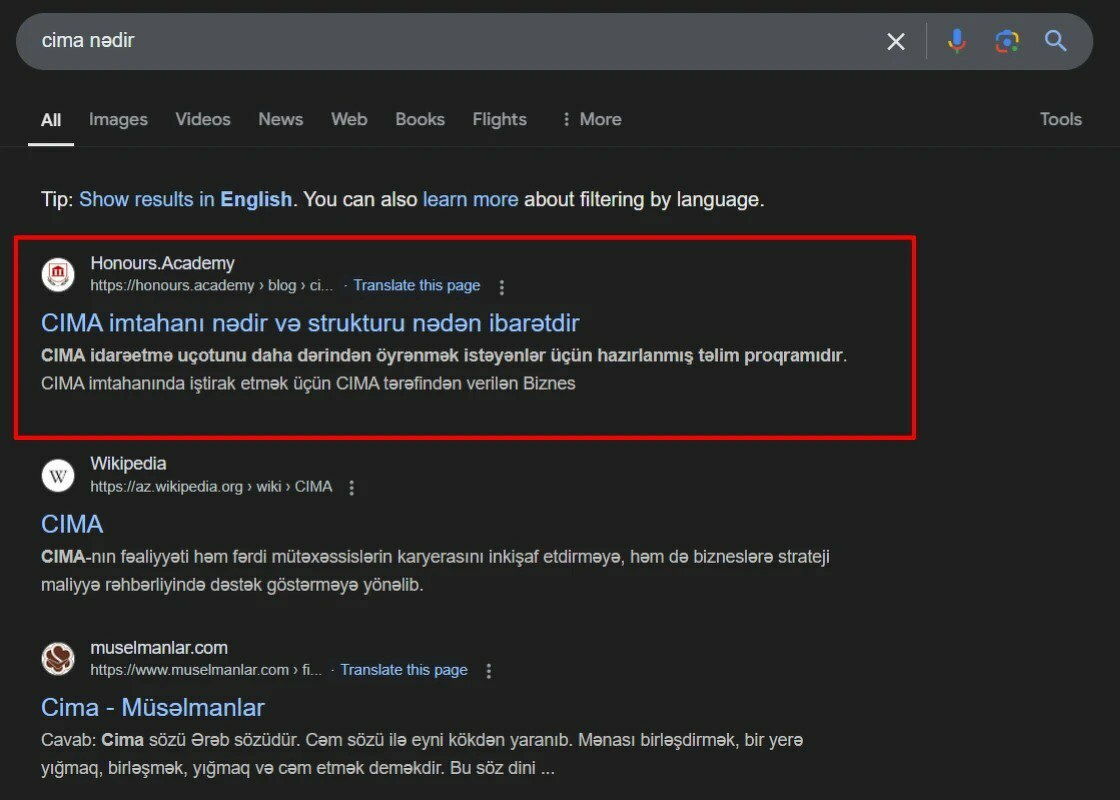1120x800 pixels.
Task: Open the CIMA imtahanı nədir result title
Action: click(310, 323)
